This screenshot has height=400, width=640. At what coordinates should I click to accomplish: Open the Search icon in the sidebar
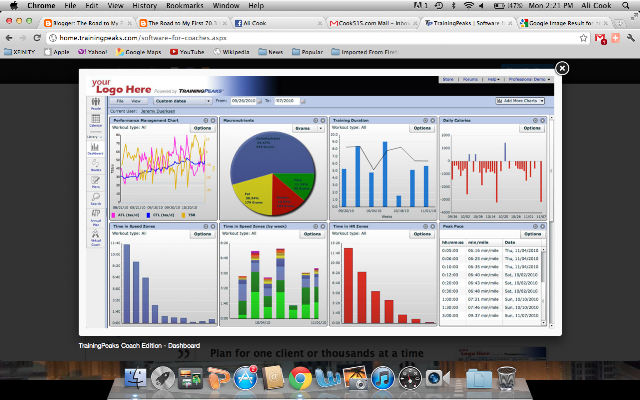click(x=96, y=199)
